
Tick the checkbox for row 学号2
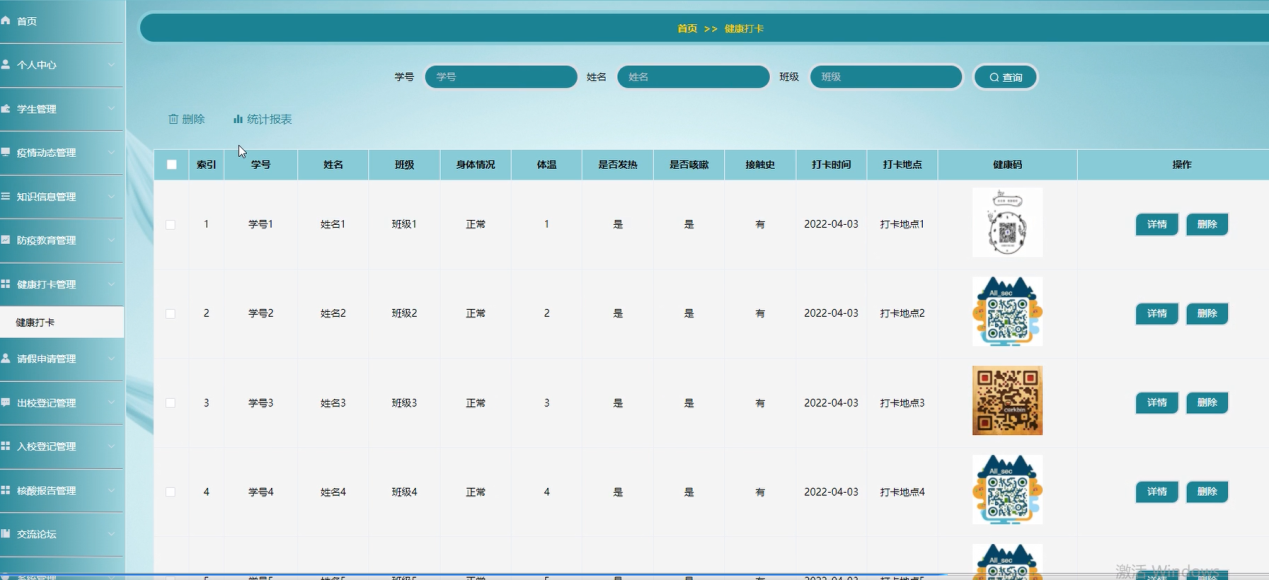(x=170, y=314)
